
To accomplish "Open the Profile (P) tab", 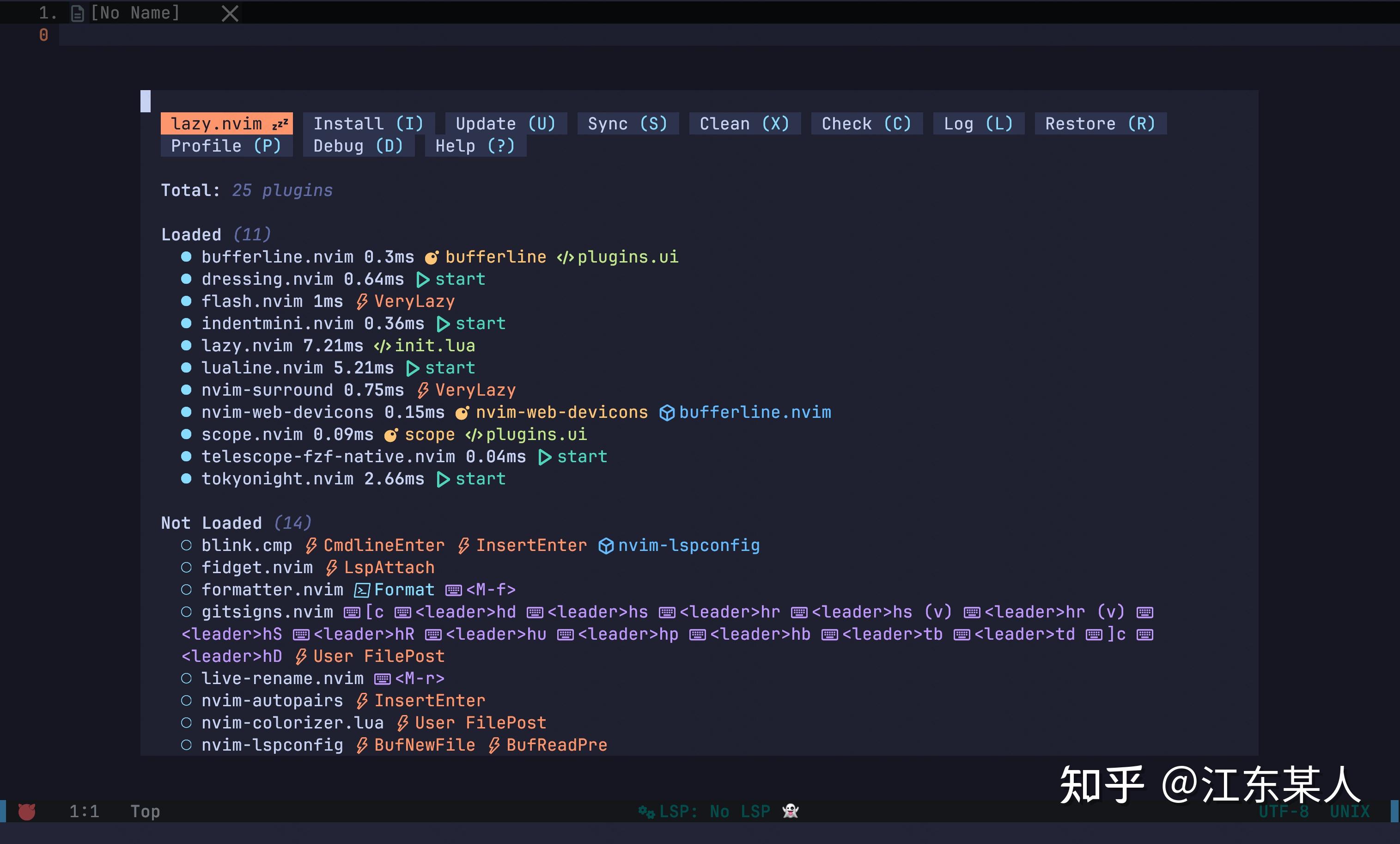I will (225, 146).
